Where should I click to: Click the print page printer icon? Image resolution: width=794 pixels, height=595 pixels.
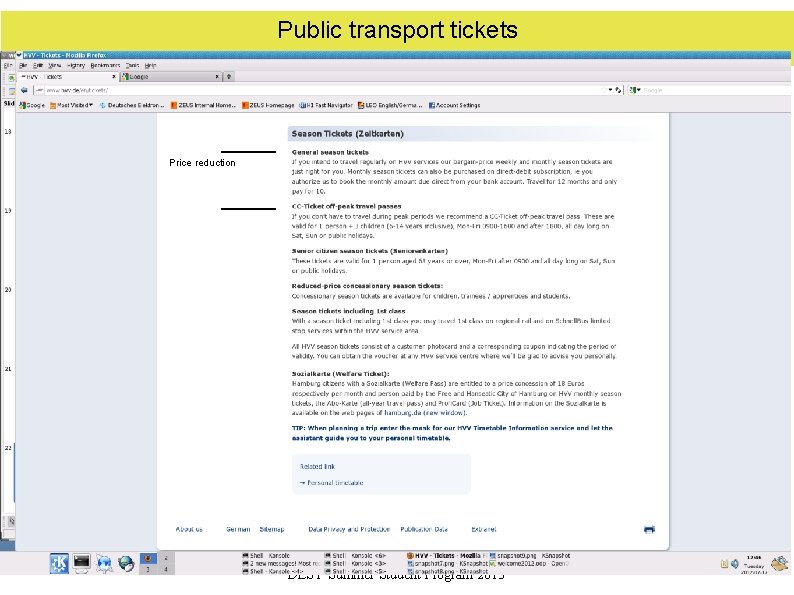click(649, 529)
